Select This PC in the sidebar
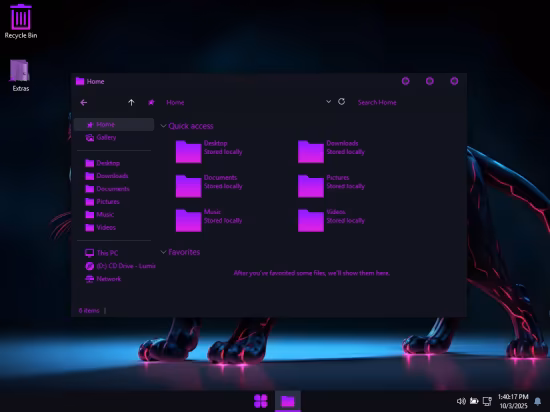 (x=114, y=253)
